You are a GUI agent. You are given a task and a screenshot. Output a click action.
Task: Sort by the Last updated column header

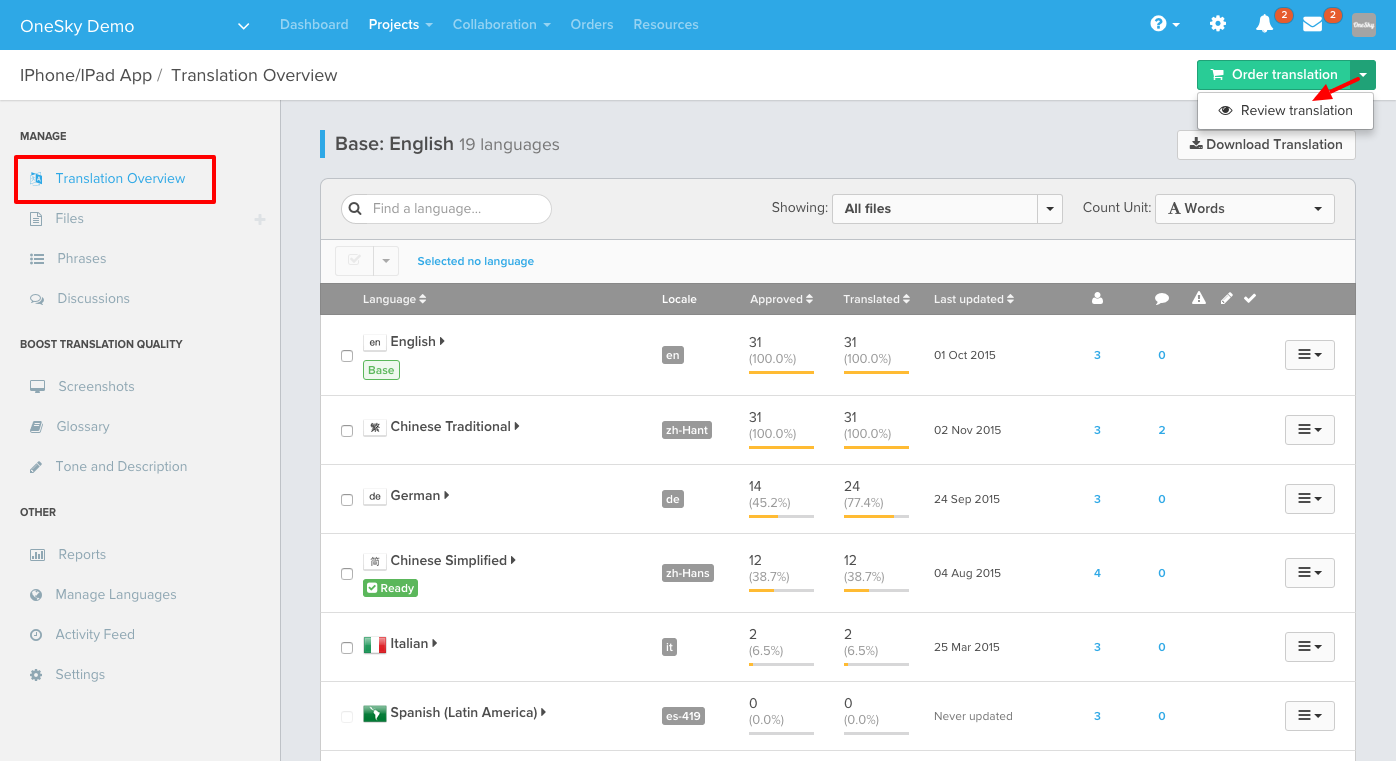974,299
